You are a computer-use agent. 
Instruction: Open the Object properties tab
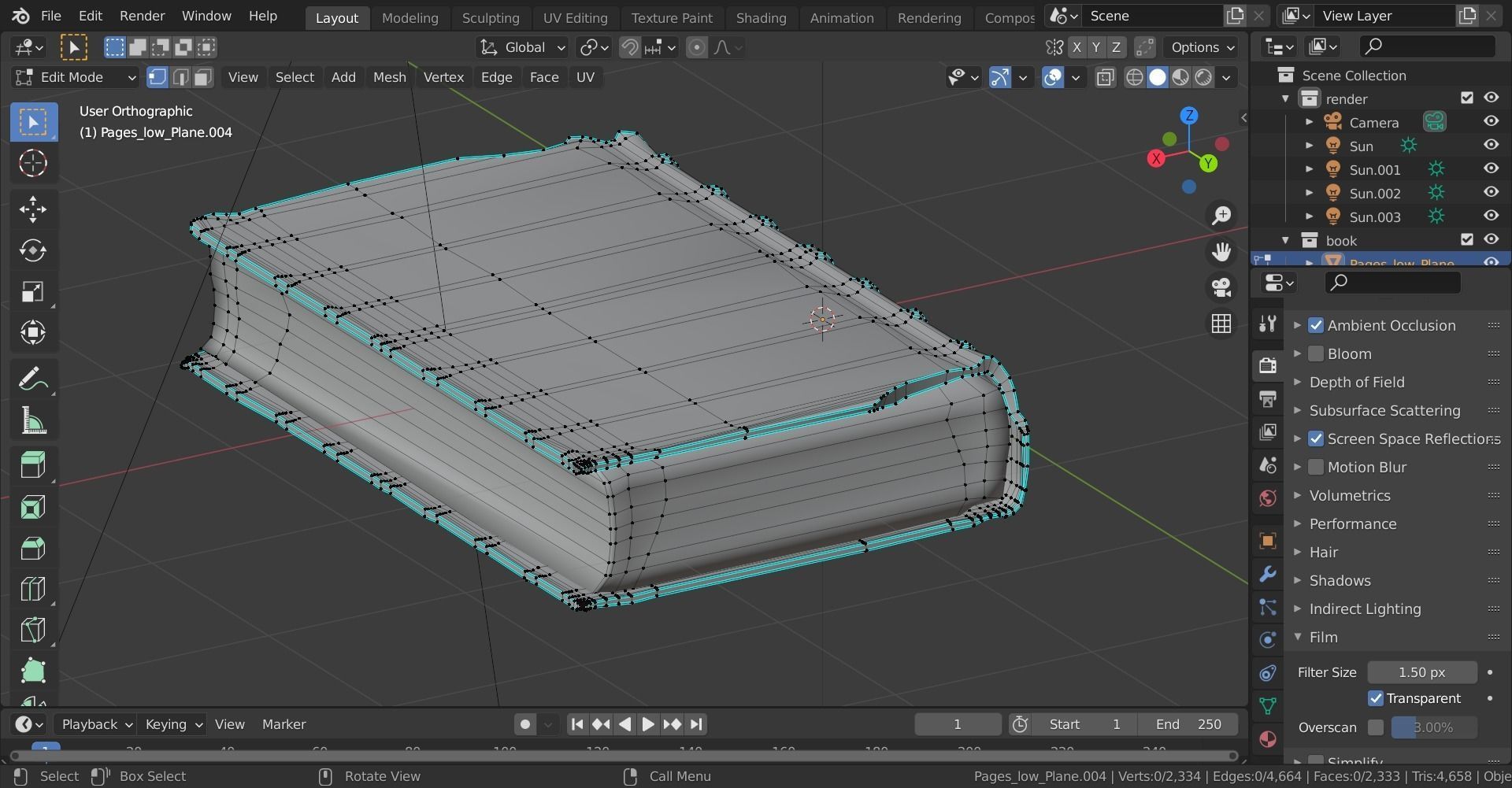(x=1267, y=540)
